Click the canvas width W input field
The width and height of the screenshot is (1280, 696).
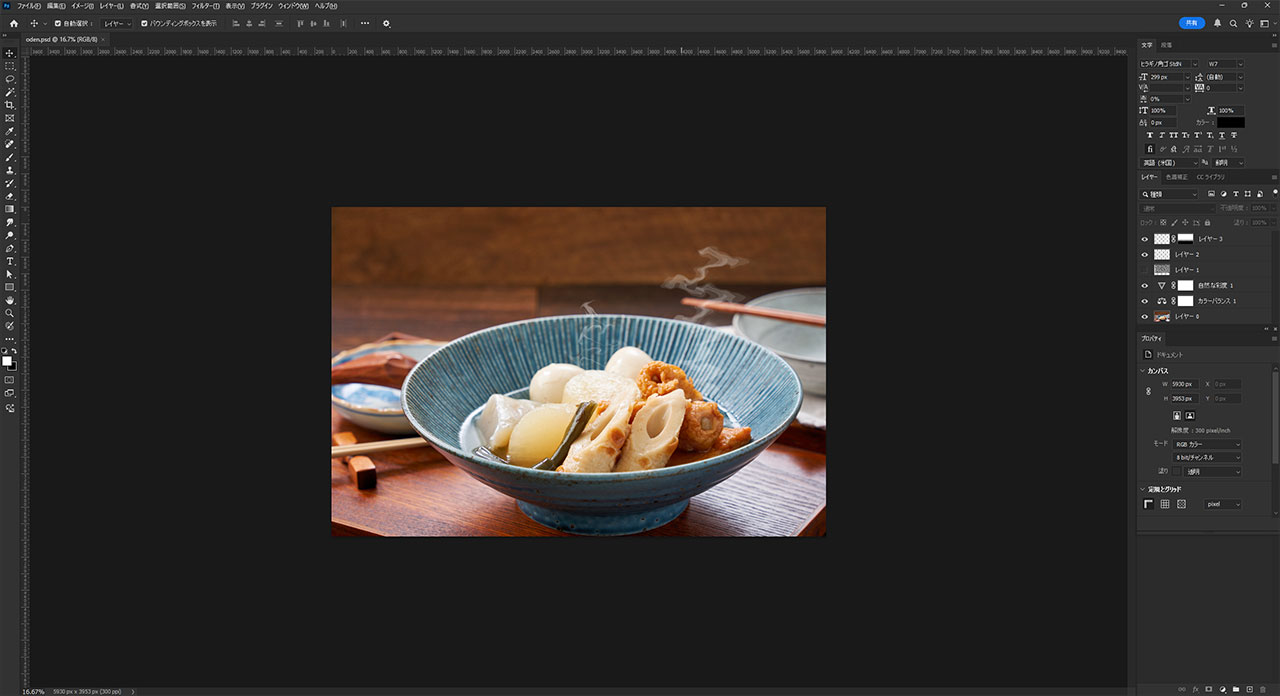pyautogui.click(x=1185, y=384)
